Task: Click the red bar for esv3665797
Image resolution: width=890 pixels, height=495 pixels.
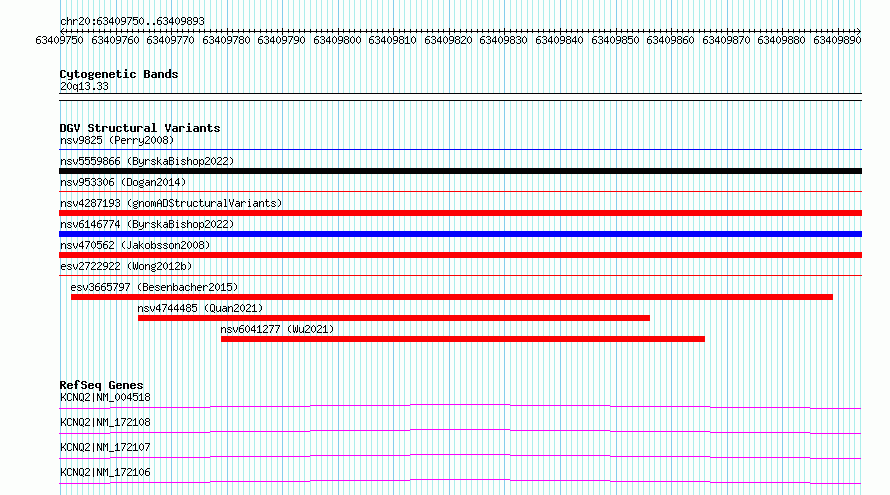Action: [452, 297]
